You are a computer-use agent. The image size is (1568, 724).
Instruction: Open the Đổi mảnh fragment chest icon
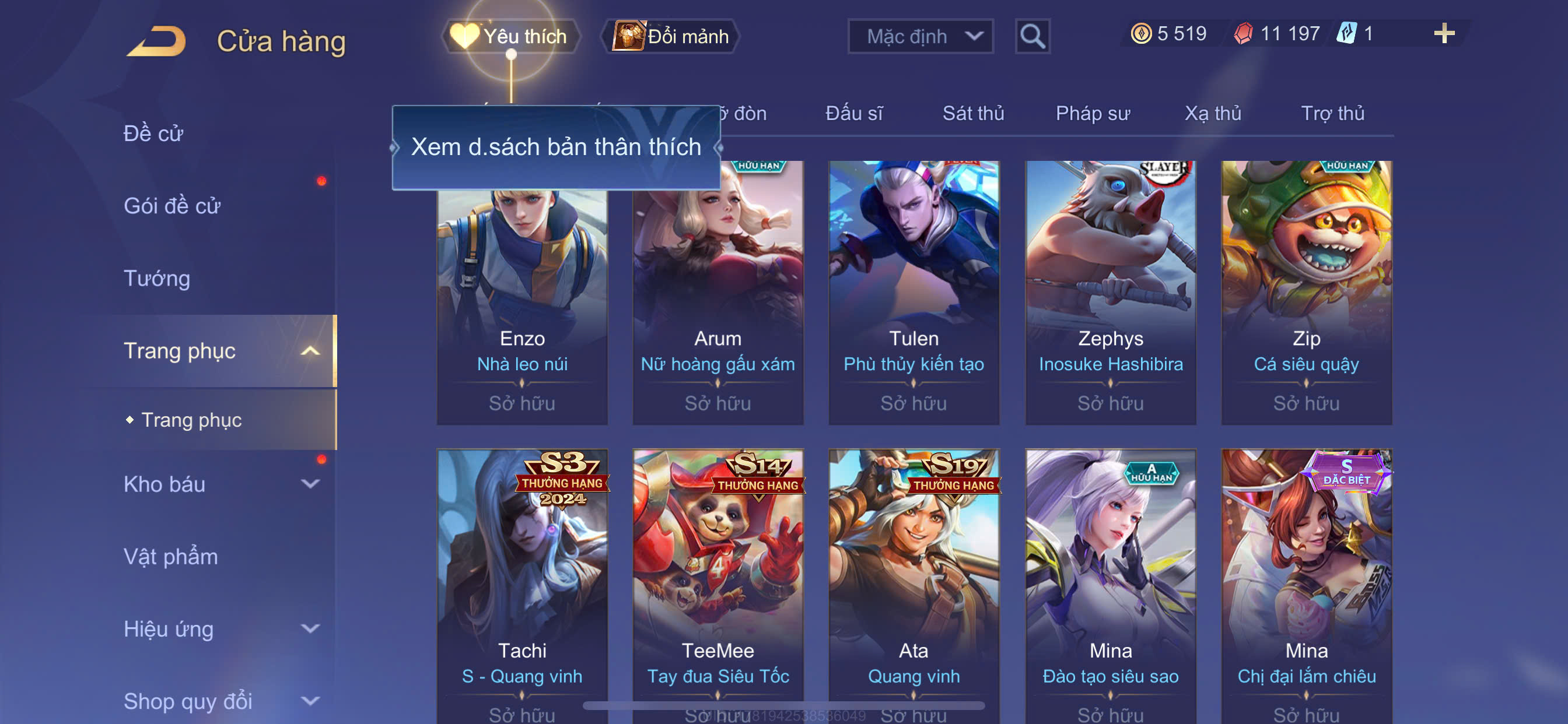tap(628, 36)
